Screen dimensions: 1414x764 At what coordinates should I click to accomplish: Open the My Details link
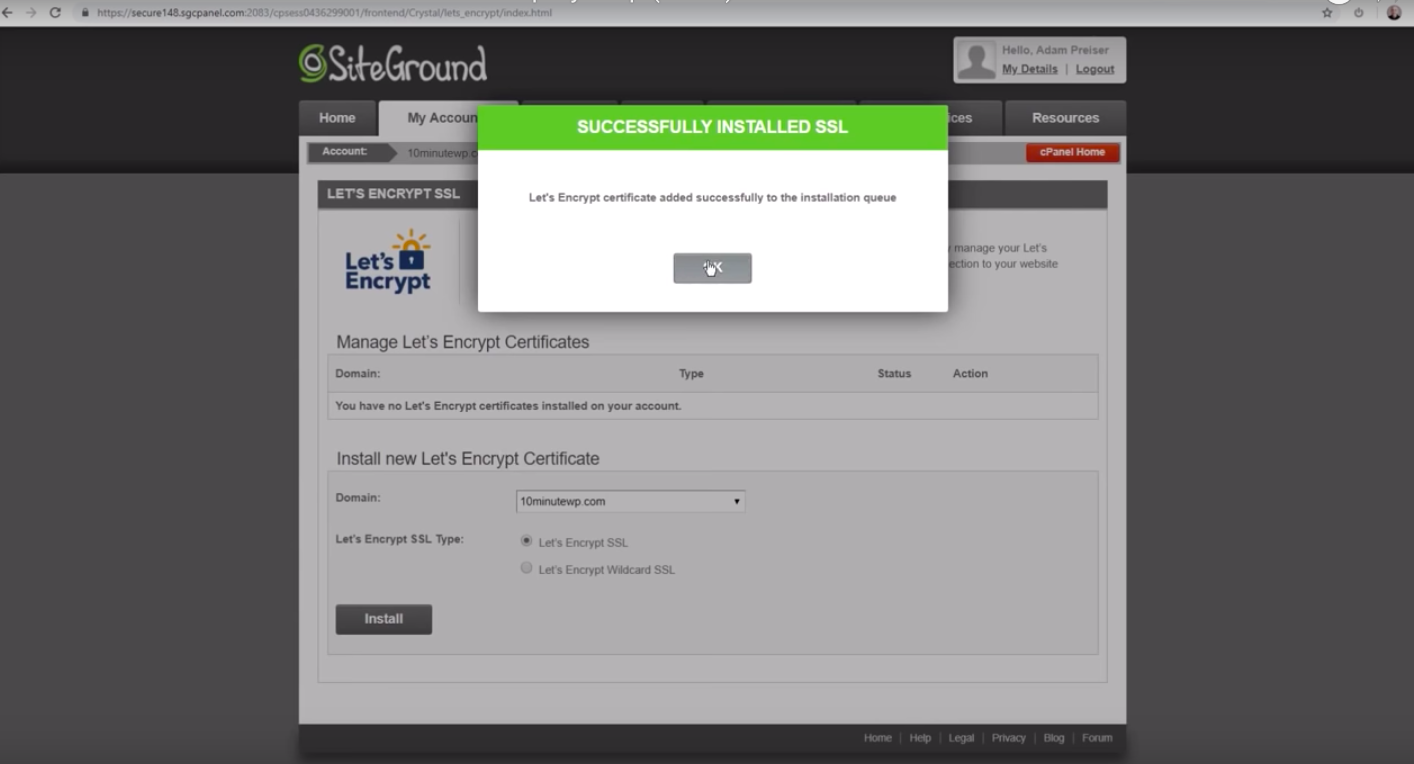(x=1029, y=69)
